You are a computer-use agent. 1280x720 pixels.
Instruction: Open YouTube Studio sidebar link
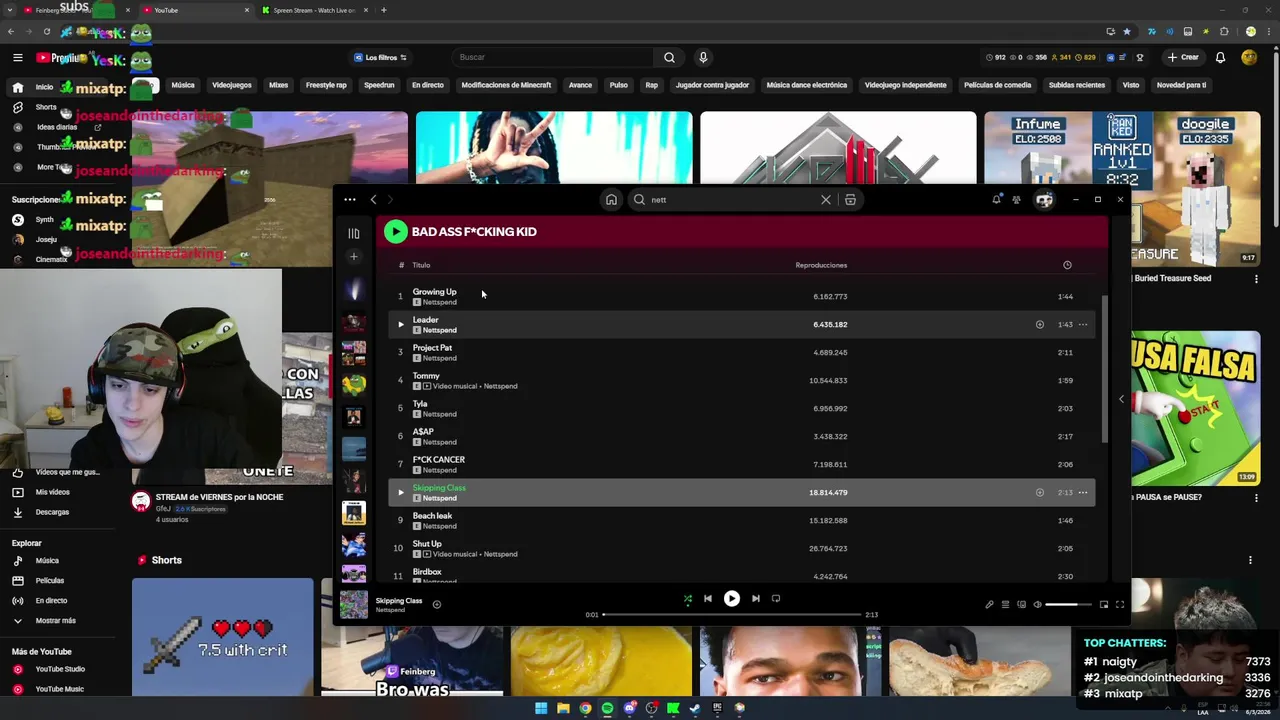pyautogui.click(x=60, y=669)
